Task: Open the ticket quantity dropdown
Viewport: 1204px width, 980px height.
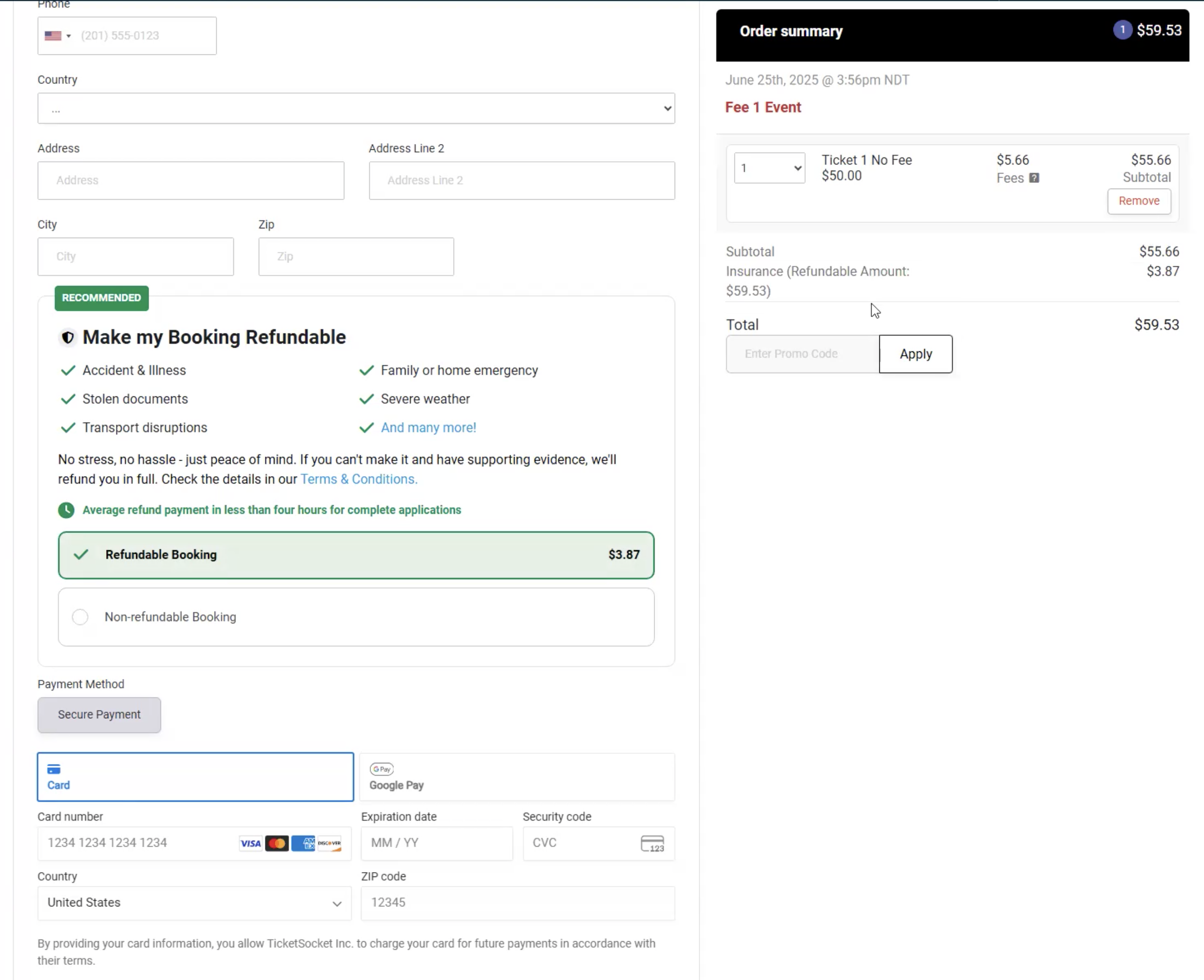Action: pyautogui.click(x=769, y=168)
